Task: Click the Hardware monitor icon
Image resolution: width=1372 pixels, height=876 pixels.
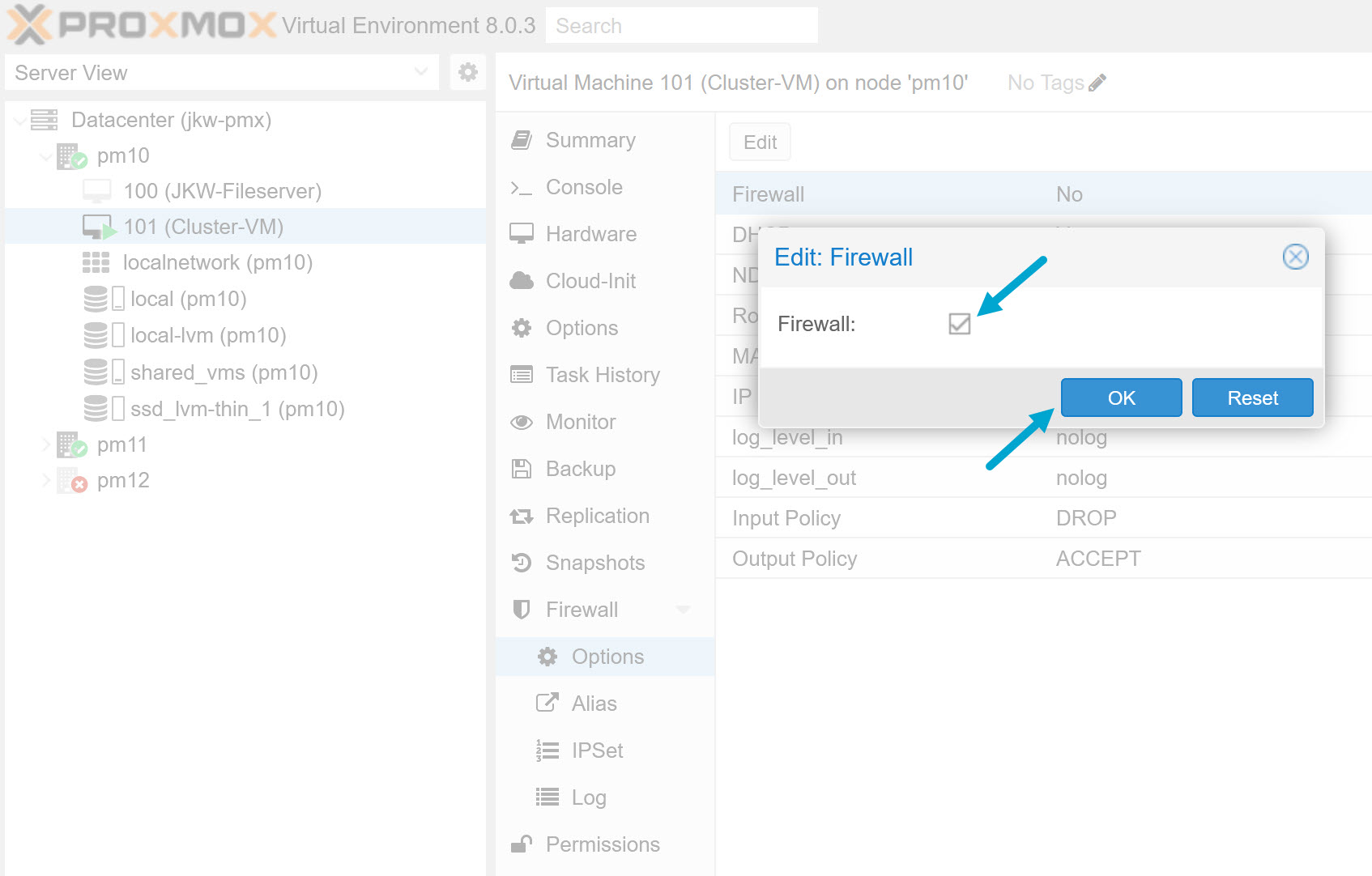Action: coord(522,233)
